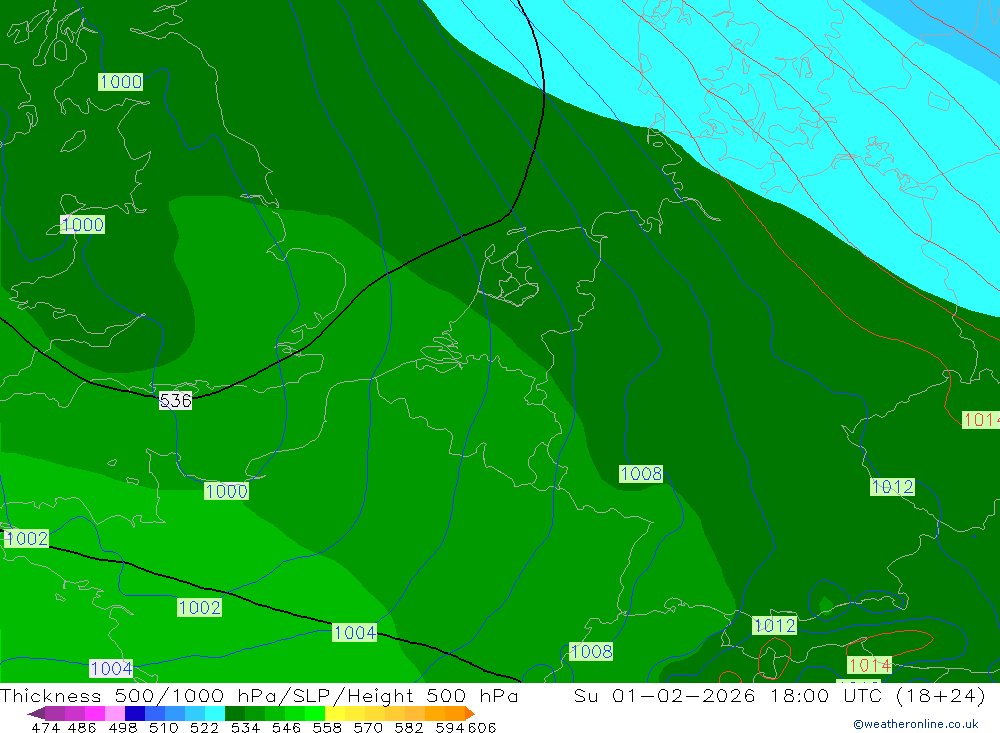The width and height of the screenshot is (1000, 733).
Task: Click the 536 height contour label
Action: coord(175,400)
